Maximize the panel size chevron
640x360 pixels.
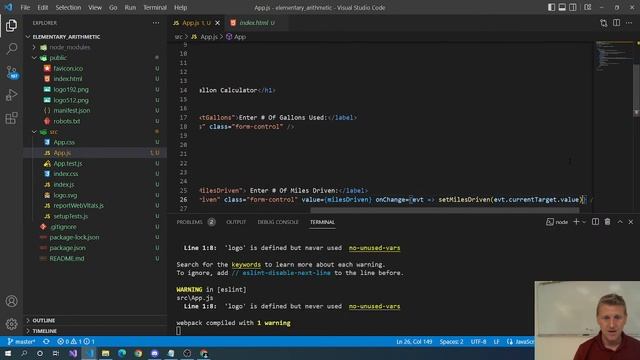620,222
